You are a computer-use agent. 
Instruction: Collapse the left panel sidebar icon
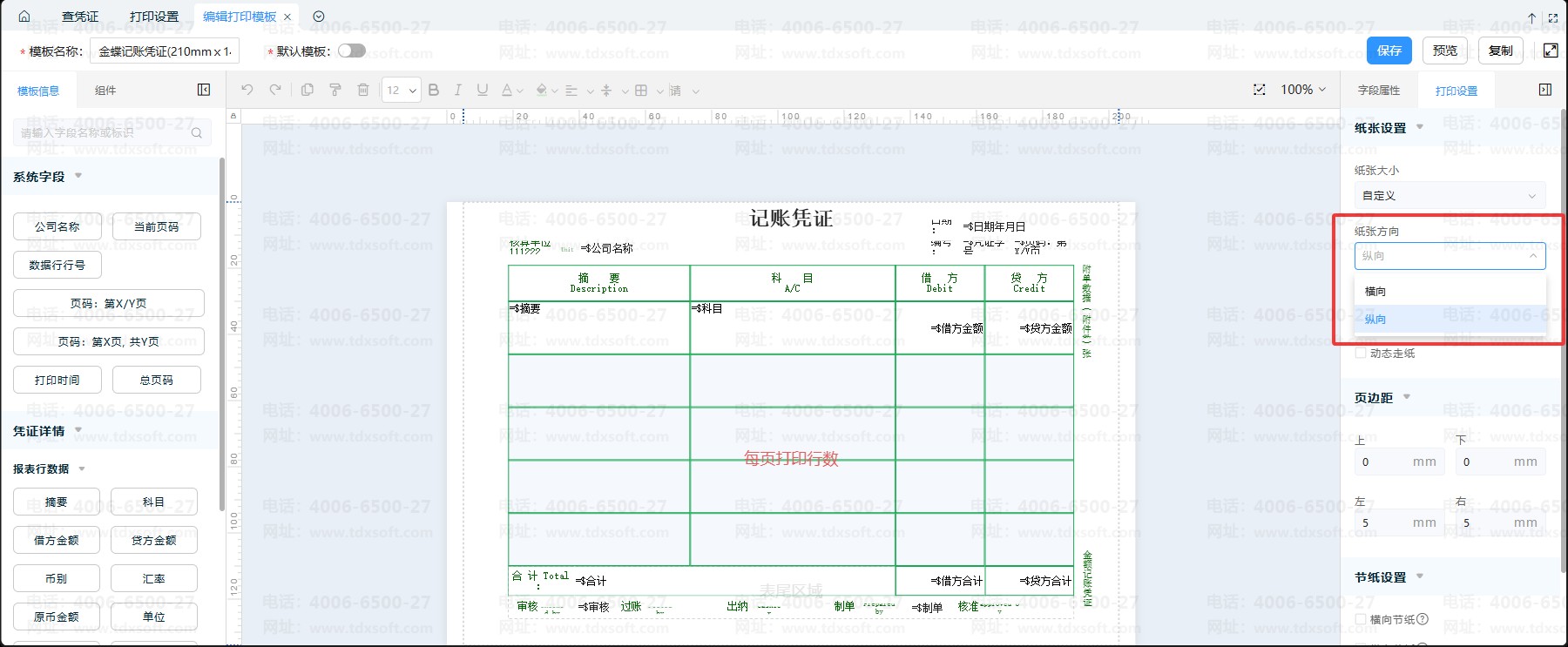pyautogui.click(x=204, y=90)
